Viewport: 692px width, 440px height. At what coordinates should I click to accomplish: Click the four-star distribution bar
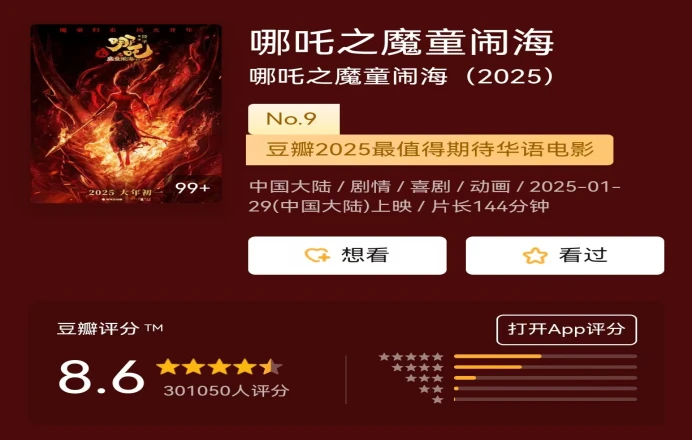coord(545,367)
